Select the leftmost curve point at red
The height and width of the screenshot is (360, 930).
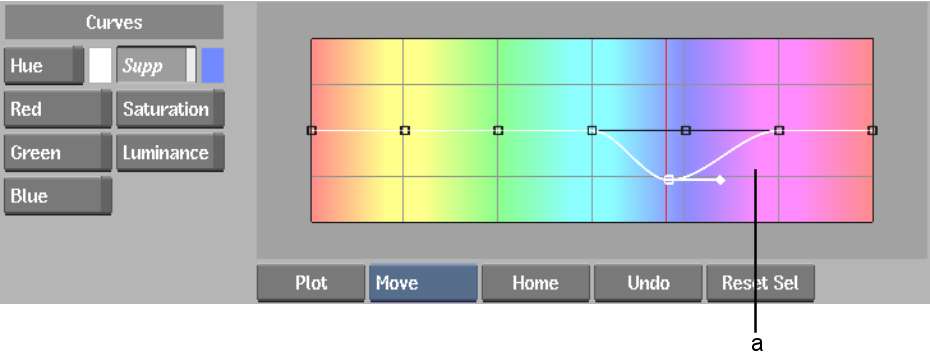pos(311,130)
